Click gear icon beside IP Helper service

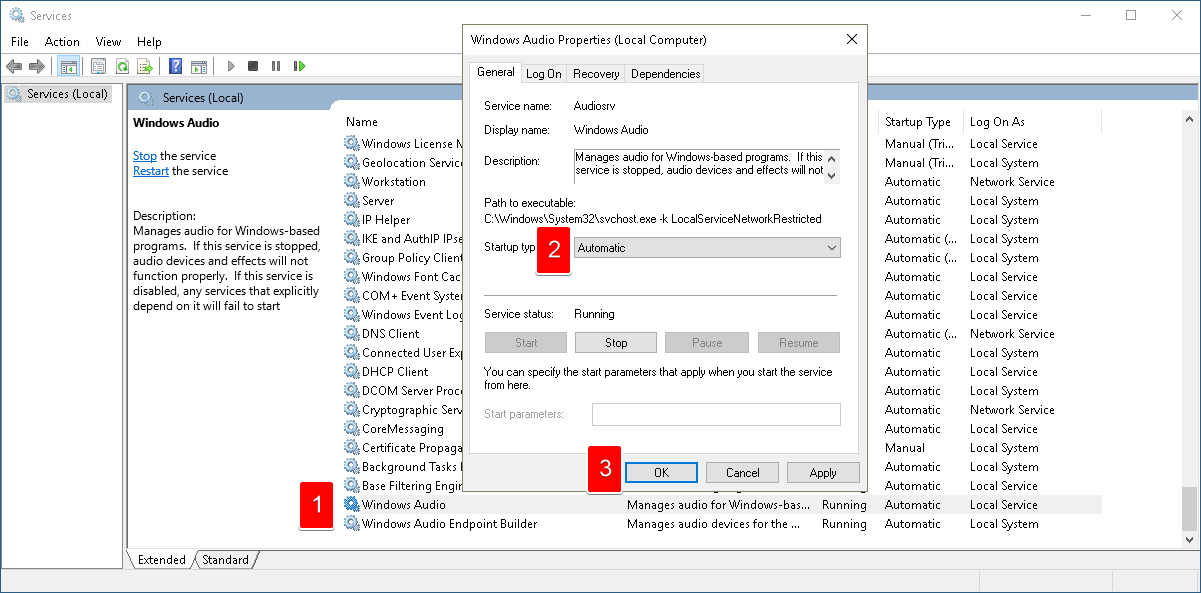pos(351,220)
